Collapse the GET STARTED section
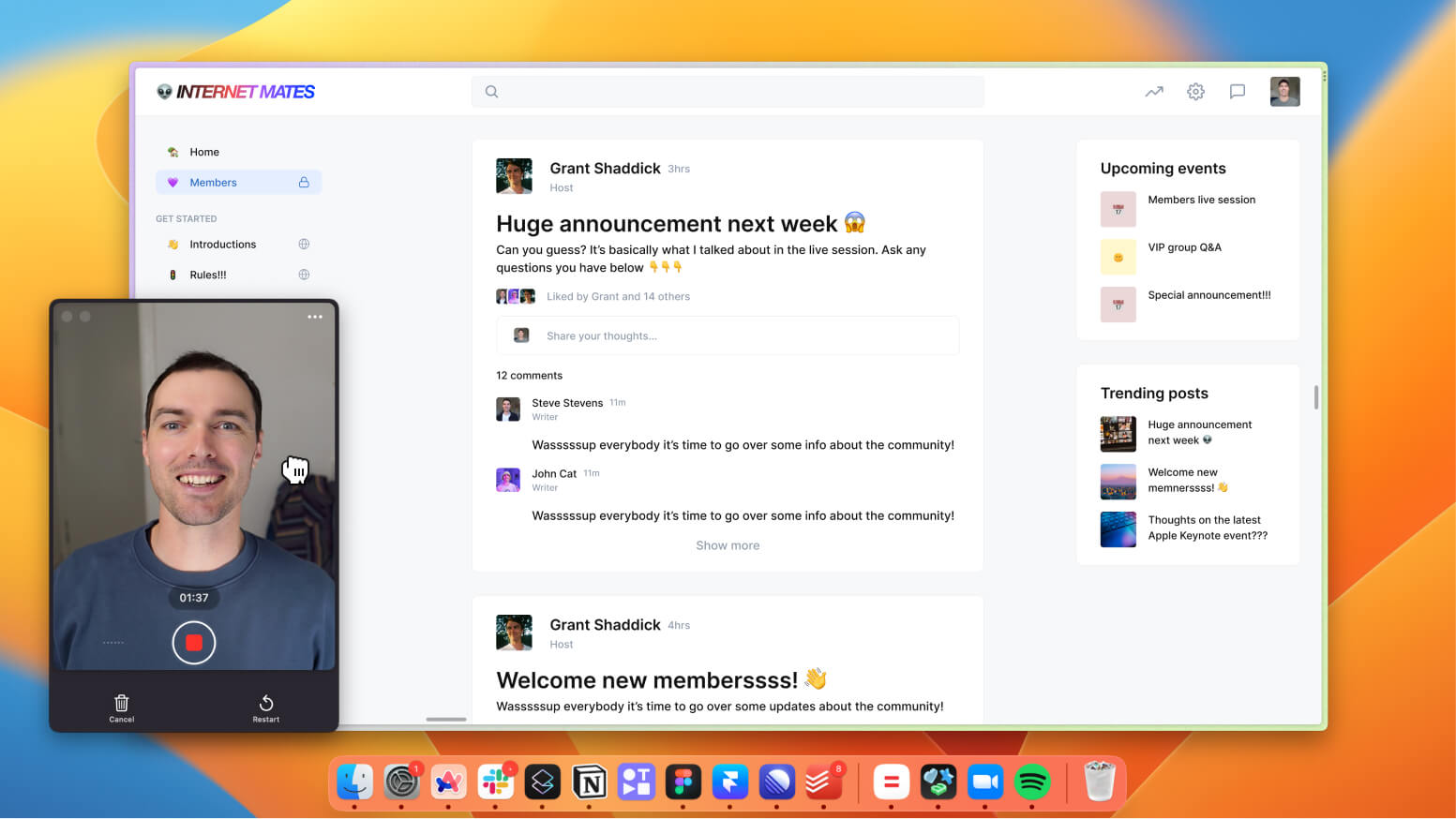 [186, 218]
